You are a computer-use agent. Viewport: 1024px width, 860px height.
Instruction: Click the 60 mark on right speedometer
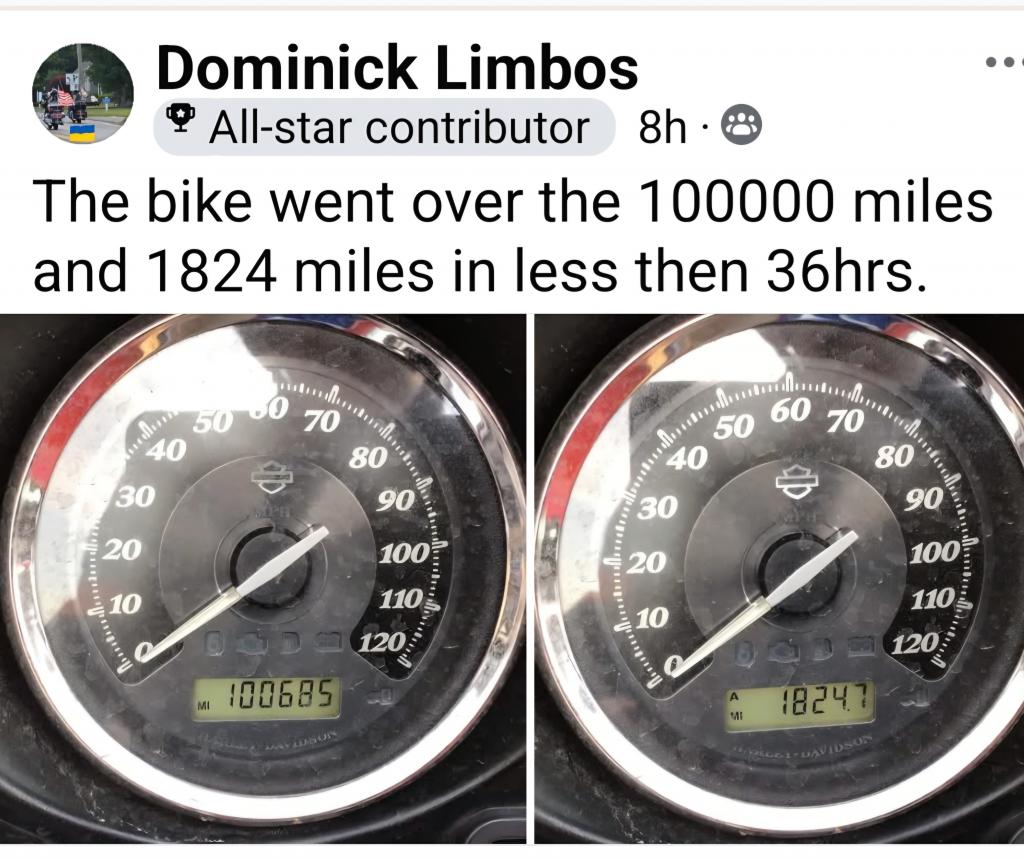[x=791, y=411]
